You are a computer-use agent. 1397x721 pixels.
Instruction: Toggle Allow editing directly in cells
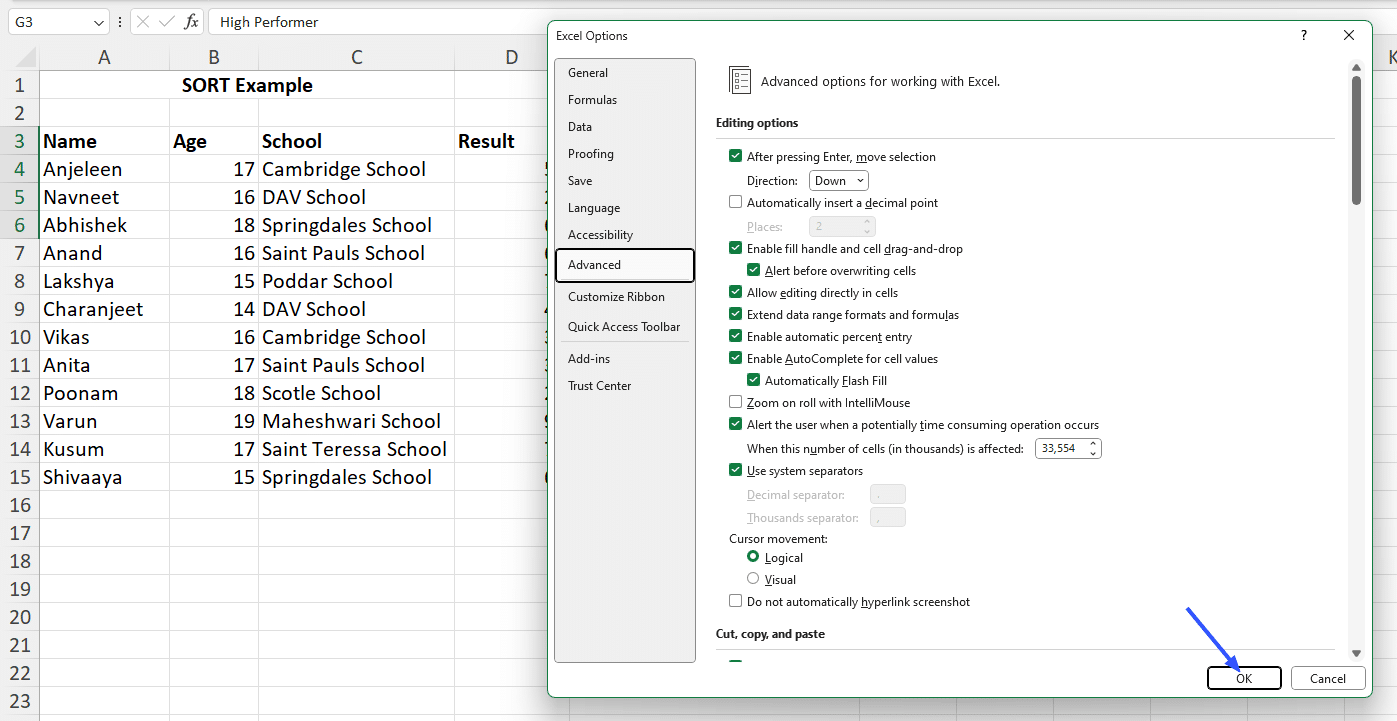(736, 293)
